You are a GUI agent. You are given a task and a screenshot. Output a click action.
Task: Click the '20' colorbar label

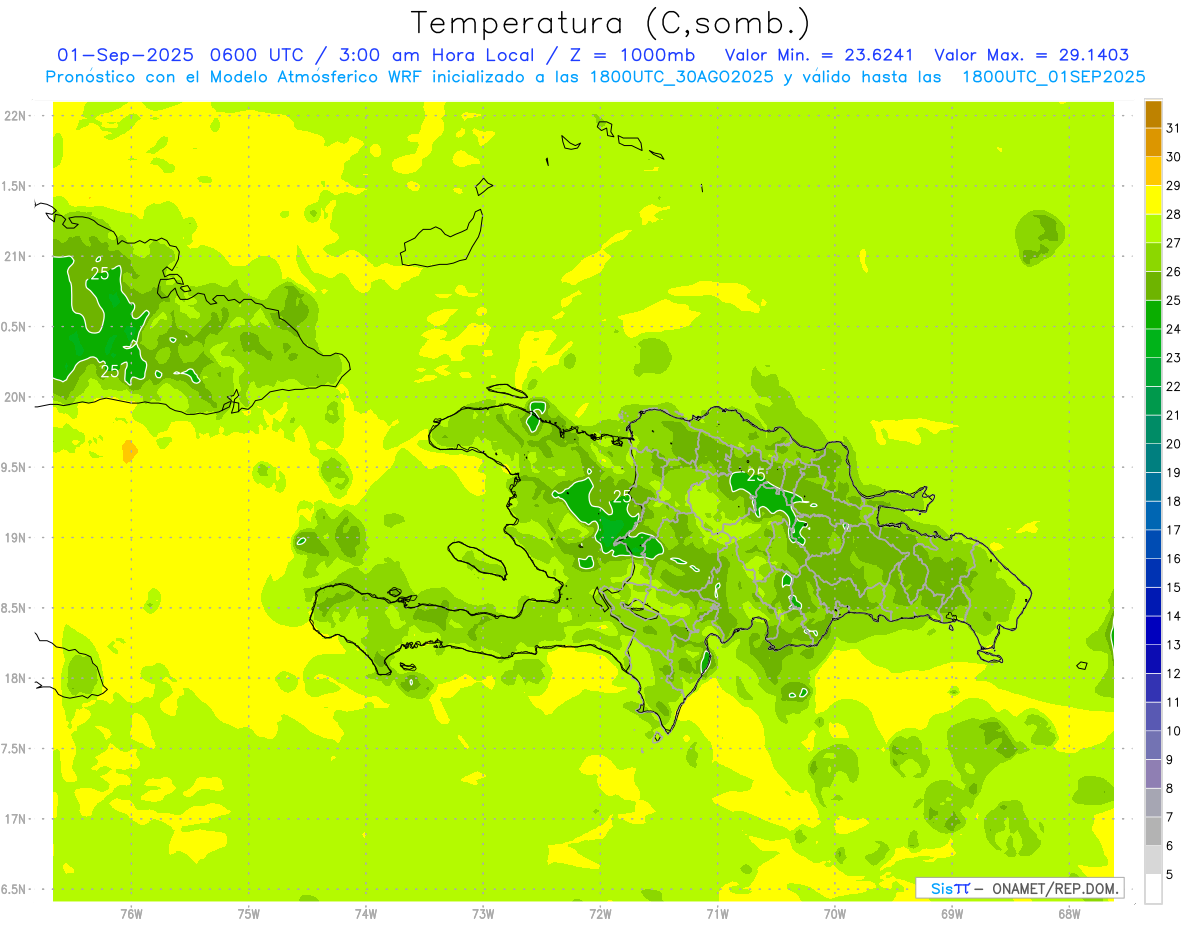[1174, 444]
